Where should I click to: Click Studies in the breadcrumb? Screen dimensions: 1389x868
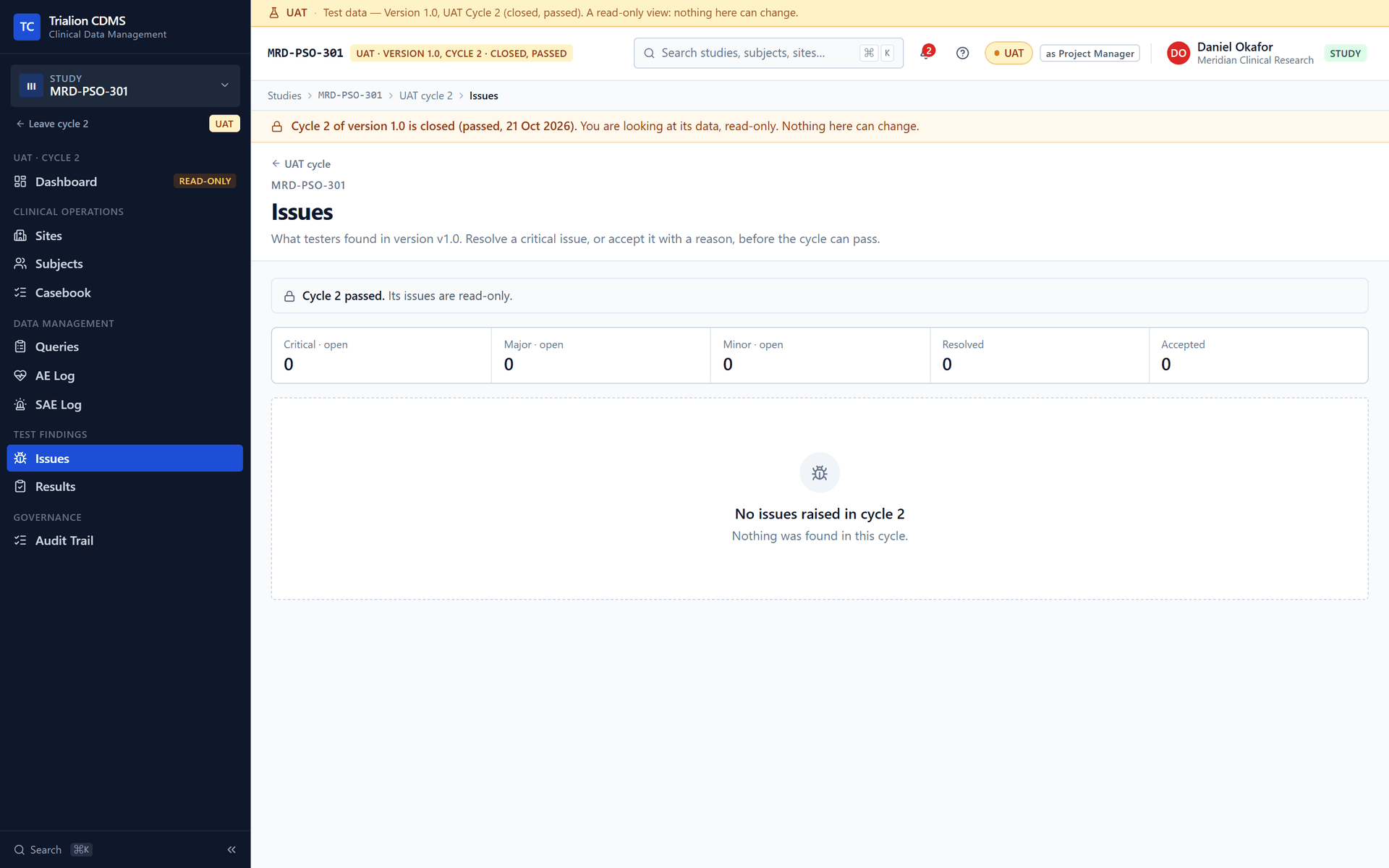[284, 95]
